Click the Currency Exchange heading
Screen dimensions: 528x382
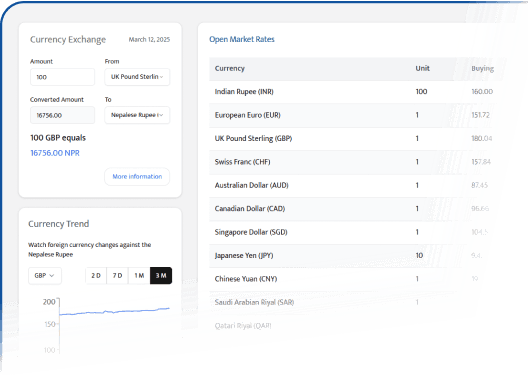tap(68, 40)
